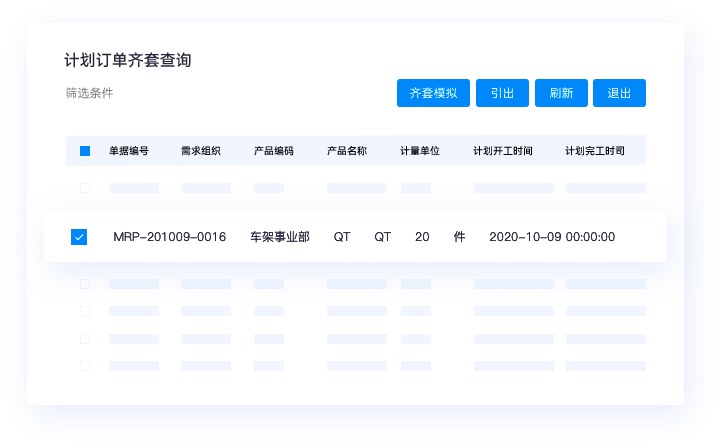Refresh the list using 刷新
Viewport: 721px width, 446px height.
(x=561, y=93)
